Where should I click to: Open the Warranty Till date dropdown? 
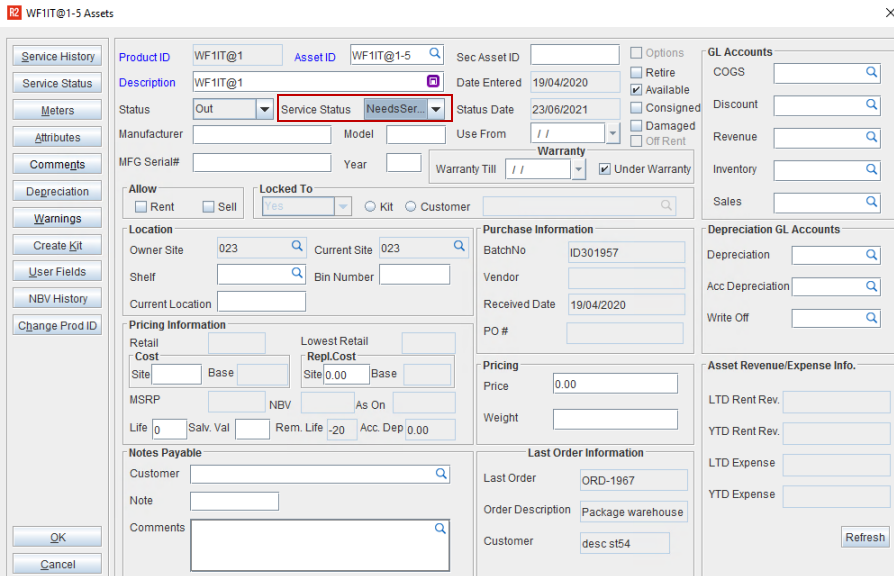tap(578, 170)
